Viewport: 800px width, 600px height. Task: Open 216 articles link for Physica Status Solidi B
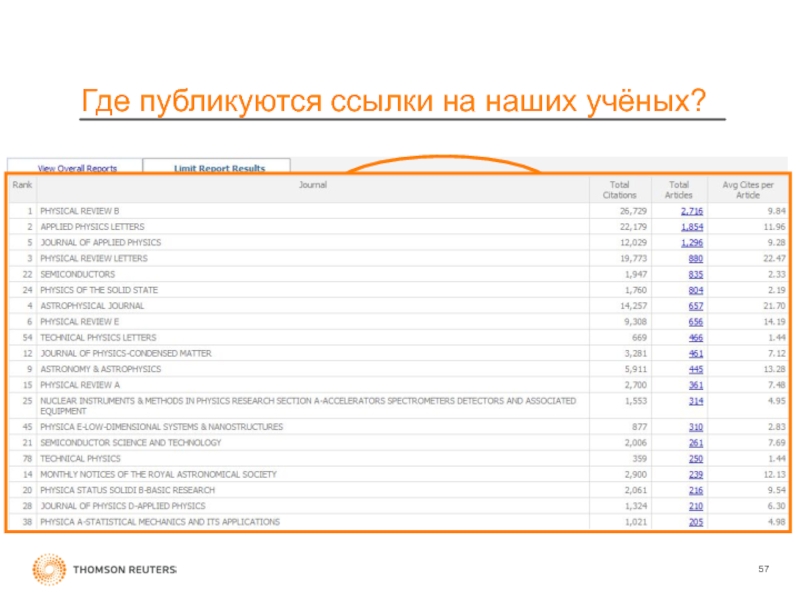click(x=695, y=490)
